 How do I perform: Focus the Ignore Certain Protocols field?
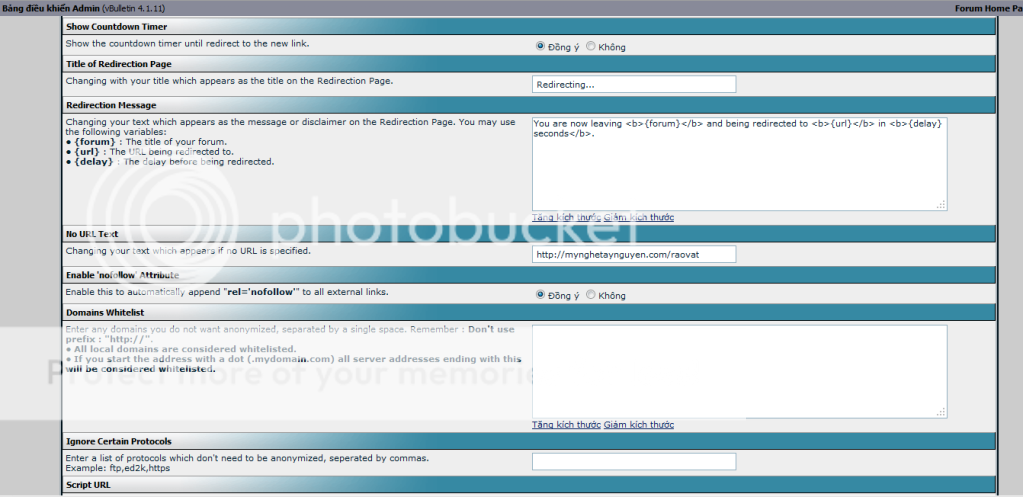coord(634,461)
